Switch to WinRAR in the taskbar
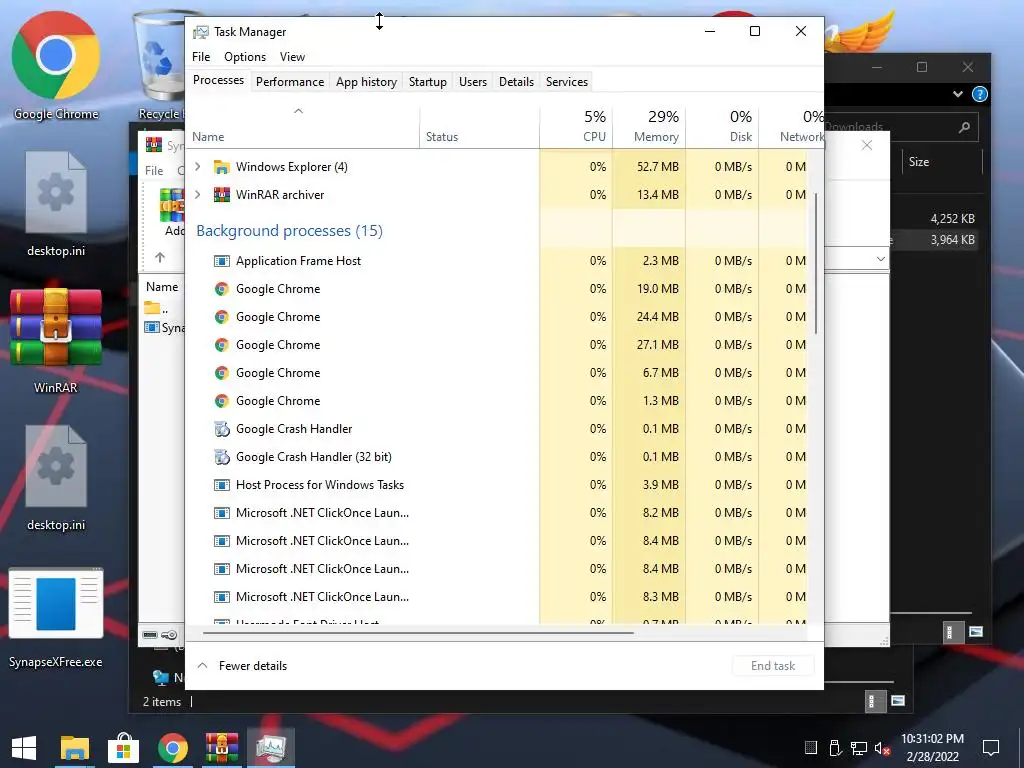The width and height of the screenshot is (1024, 768). pos(222,748)
